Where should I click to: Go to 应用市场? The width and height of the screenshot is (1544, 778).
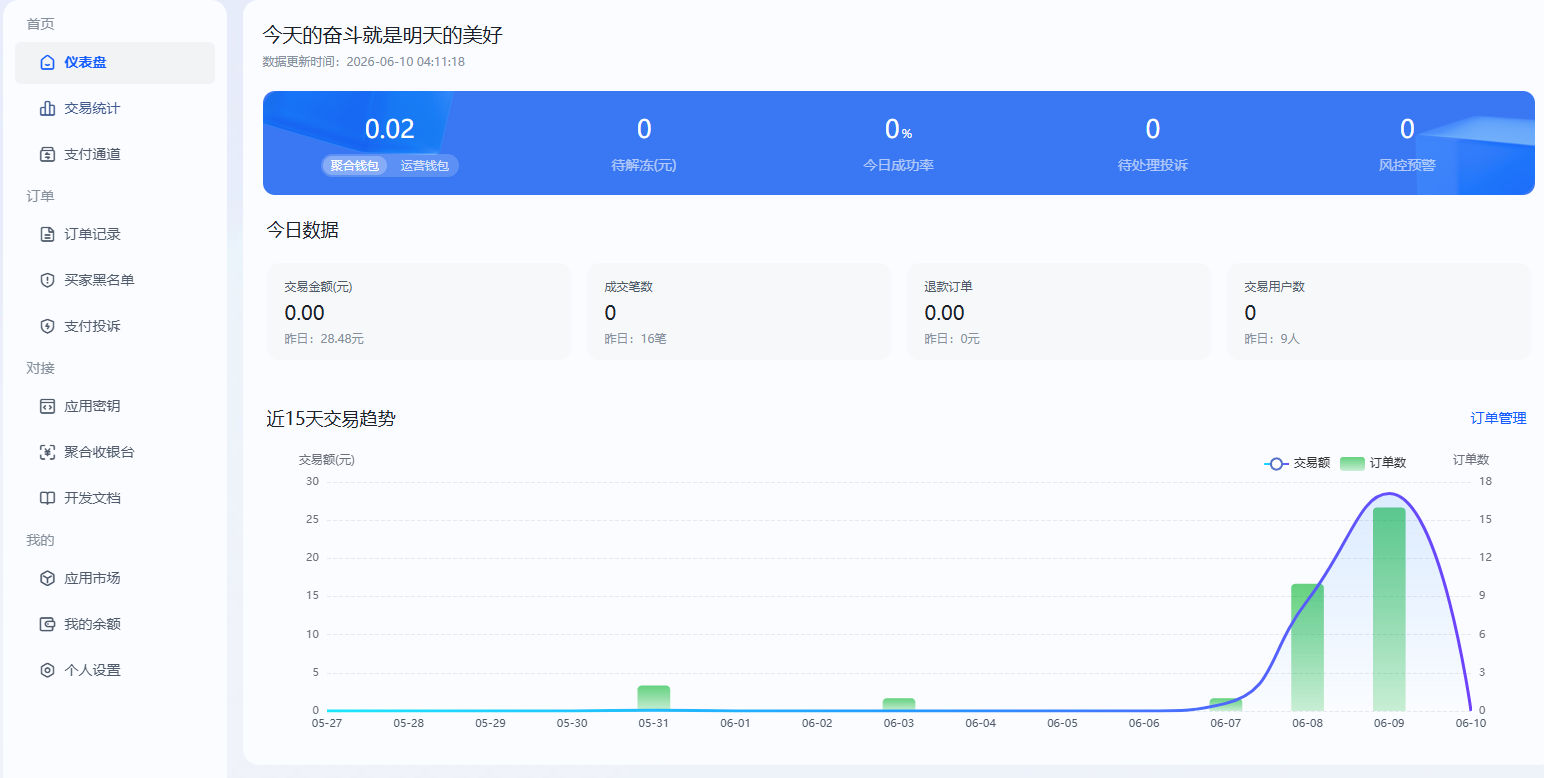[115, 578]
